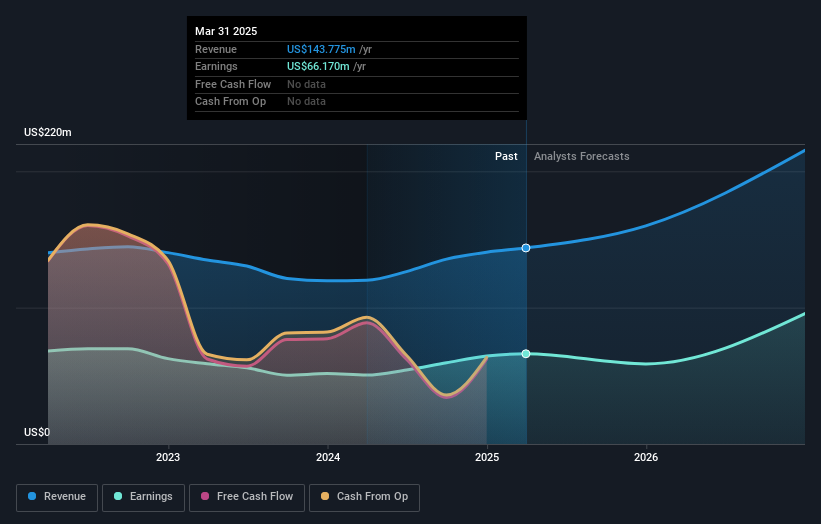Click the Earnings label in tooltip

tap(216, 66)
